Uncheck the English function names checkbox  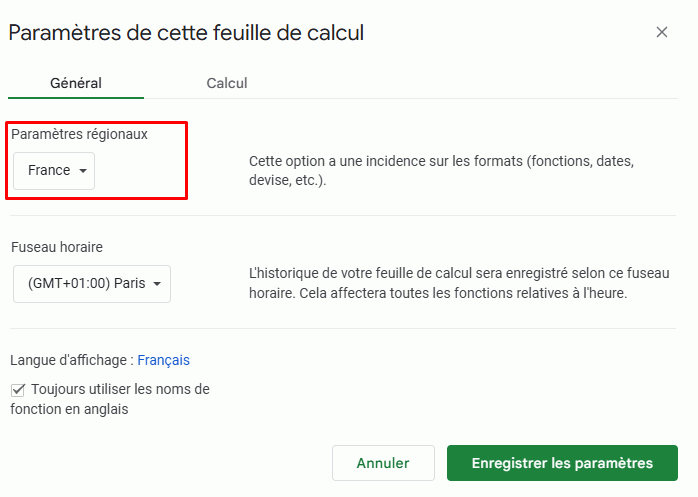pos(18,389)
